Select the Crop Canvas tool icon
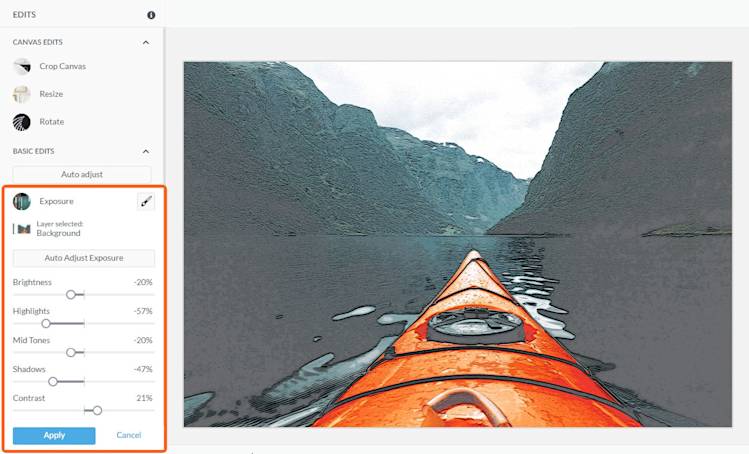749x454 pixels. pos(21,66)
